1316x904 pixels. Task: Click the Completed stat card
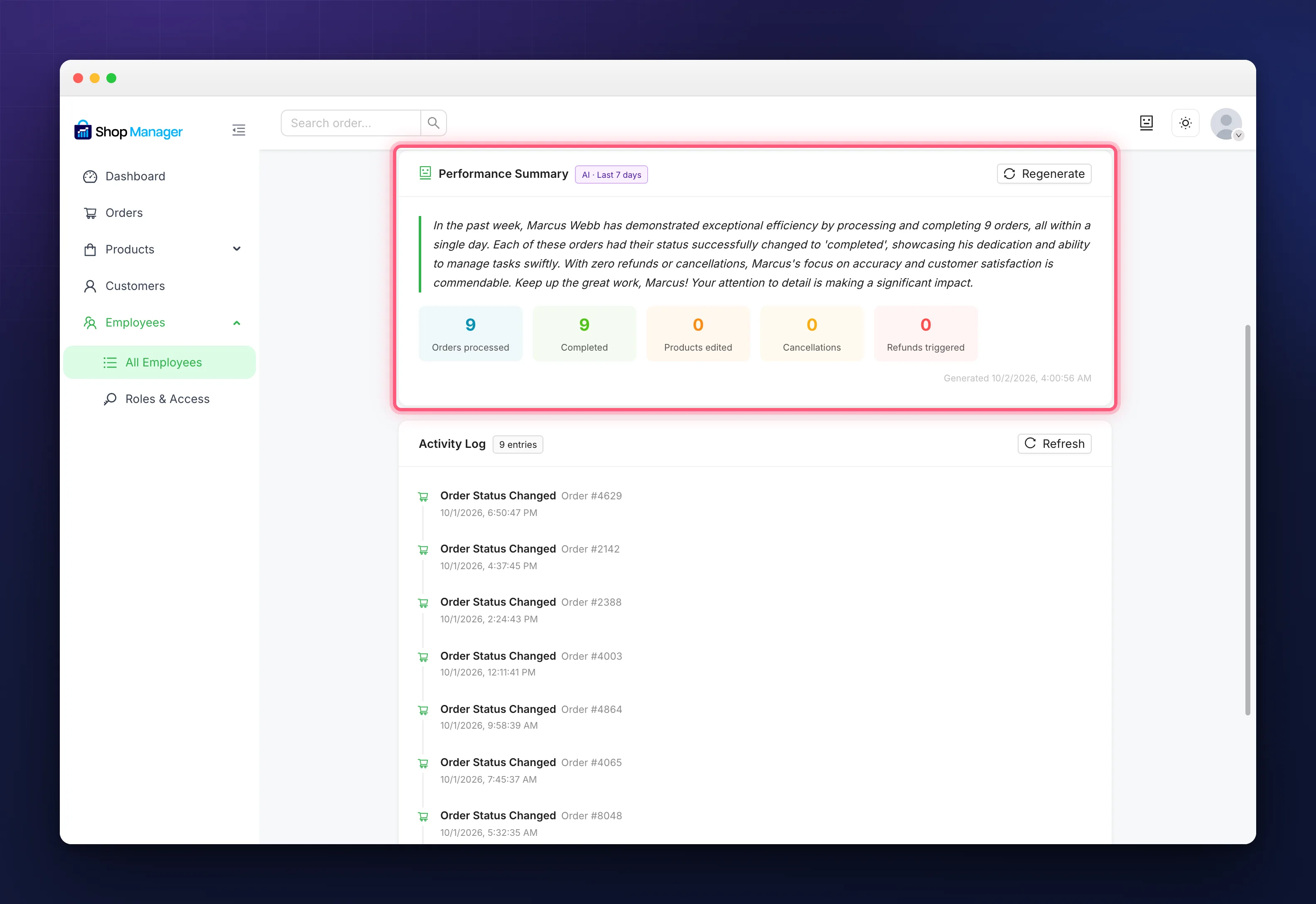point(584,333)
